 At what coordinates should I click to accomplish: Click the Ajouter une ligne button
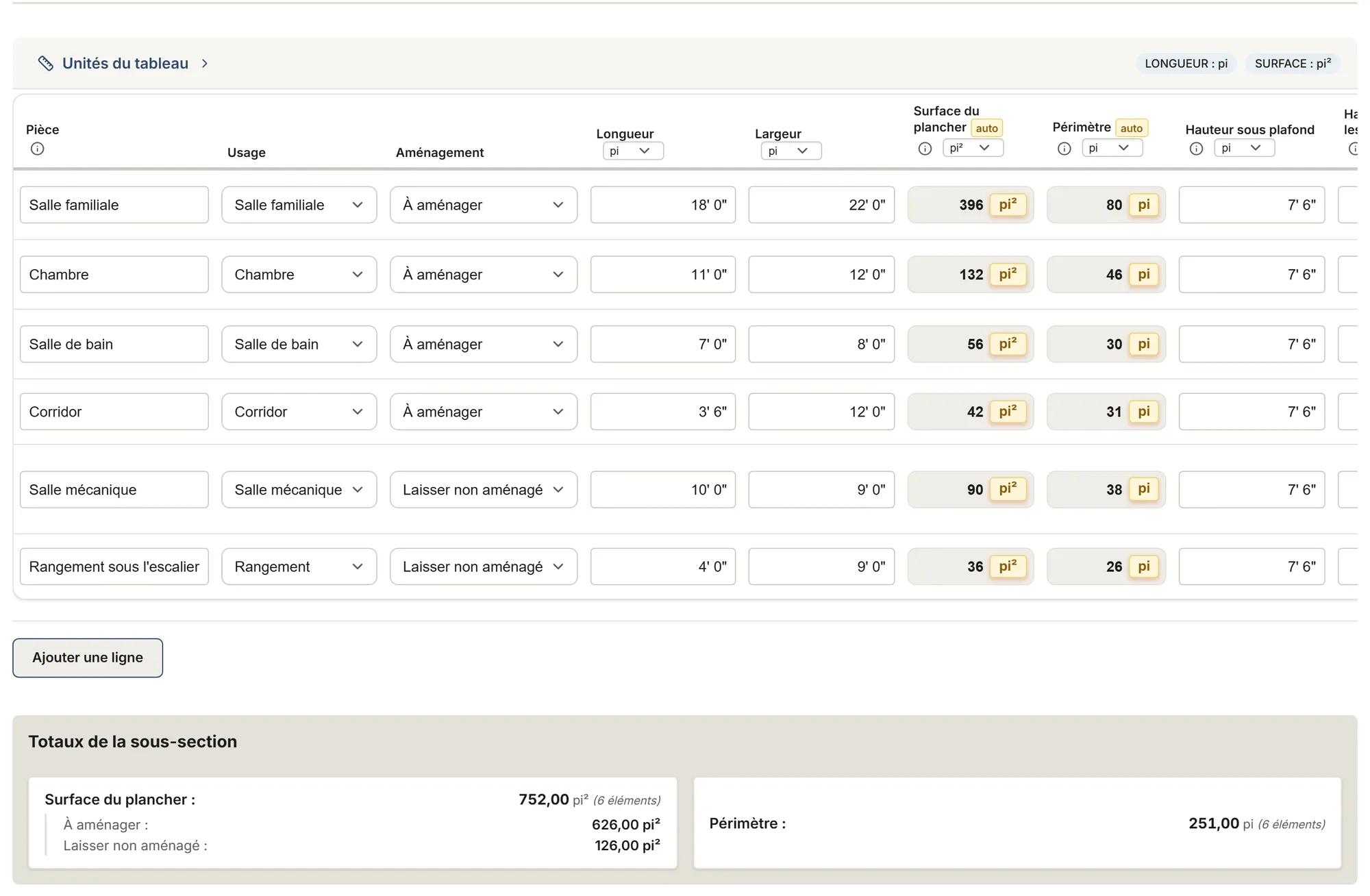pos(88,658)
